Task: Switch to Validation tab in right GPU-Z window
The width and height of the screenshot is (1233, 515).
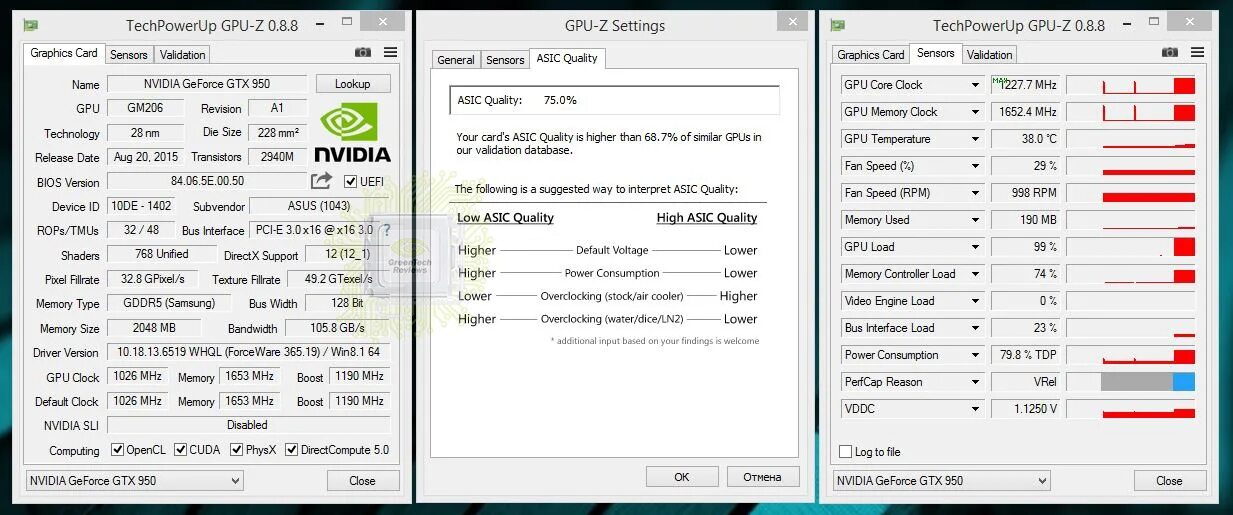Action: coord(990,55)
